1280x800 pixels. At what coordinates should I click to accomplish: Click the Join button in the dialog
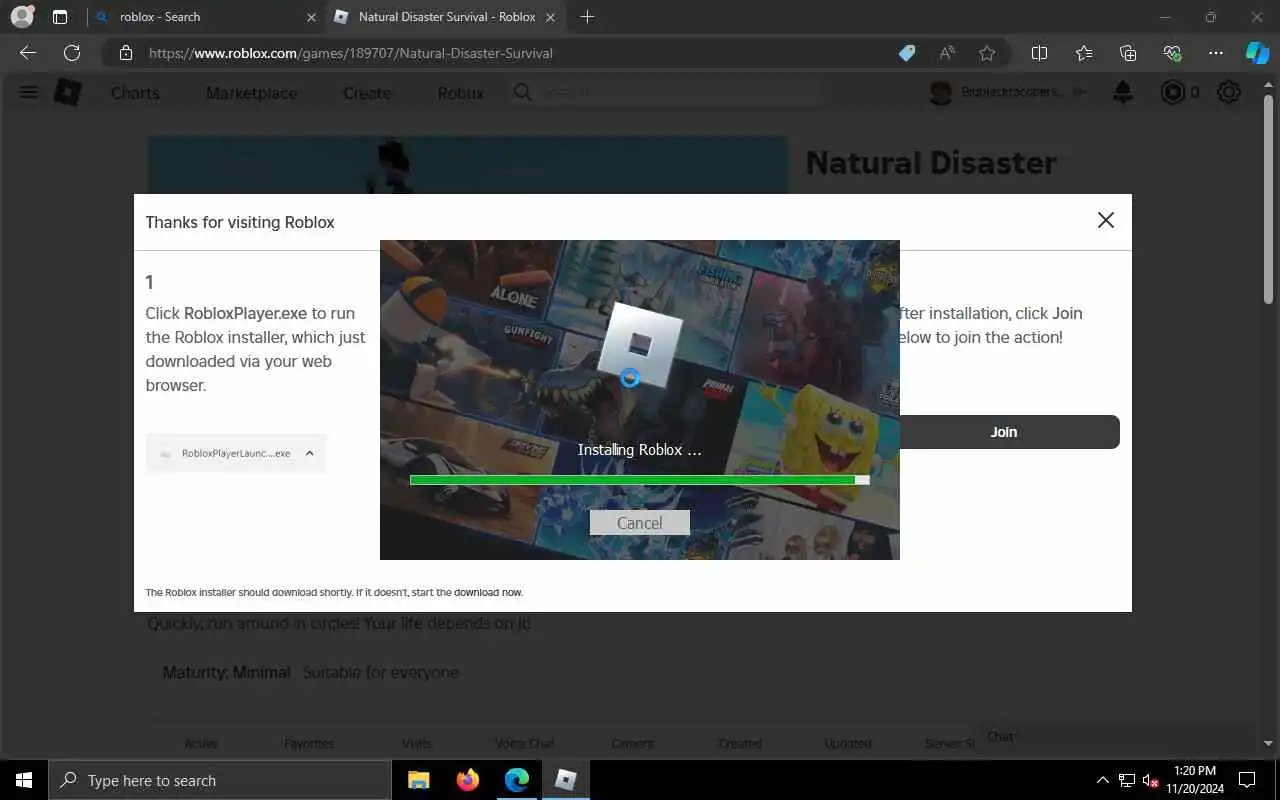(1003, 432)
